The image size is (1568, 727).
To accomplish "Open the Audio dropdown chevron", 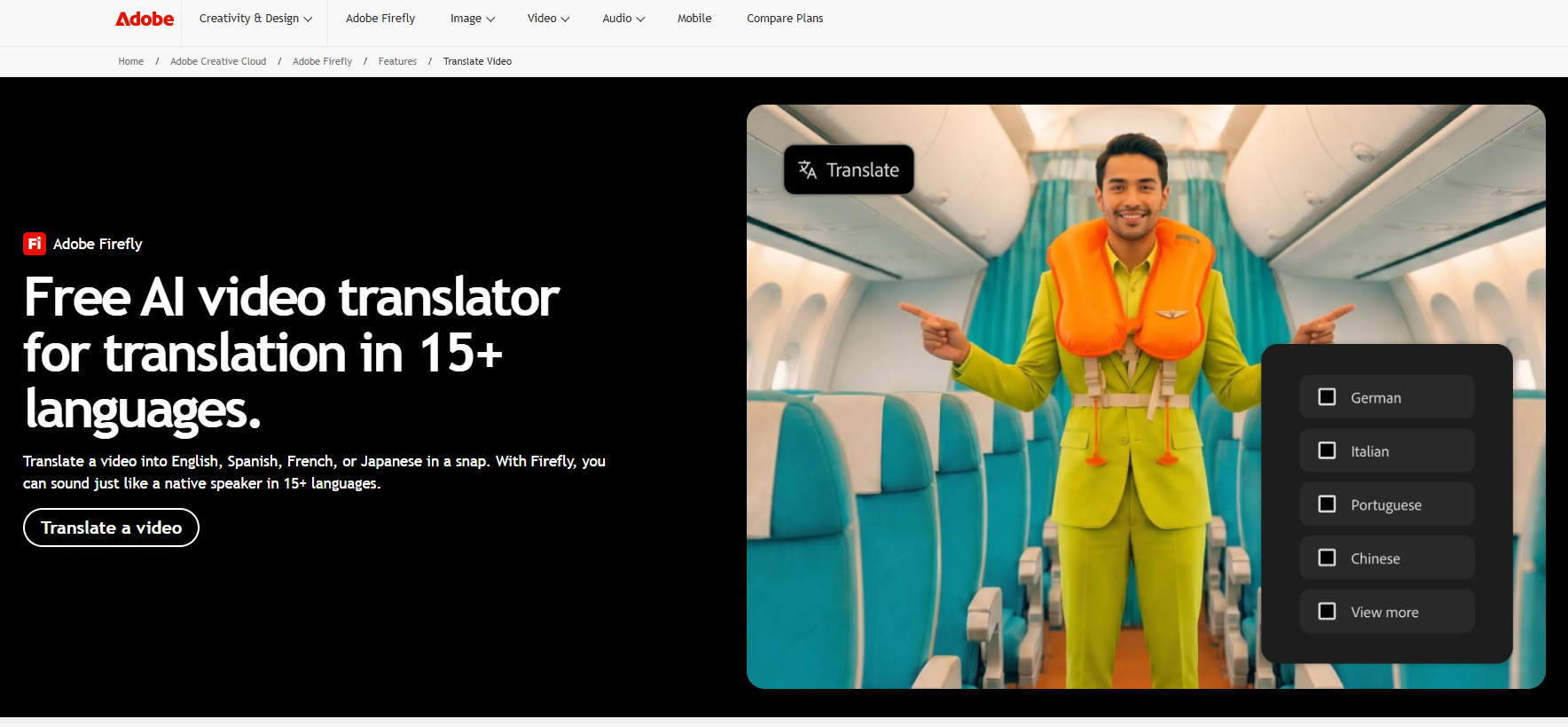I will [639, 19].
